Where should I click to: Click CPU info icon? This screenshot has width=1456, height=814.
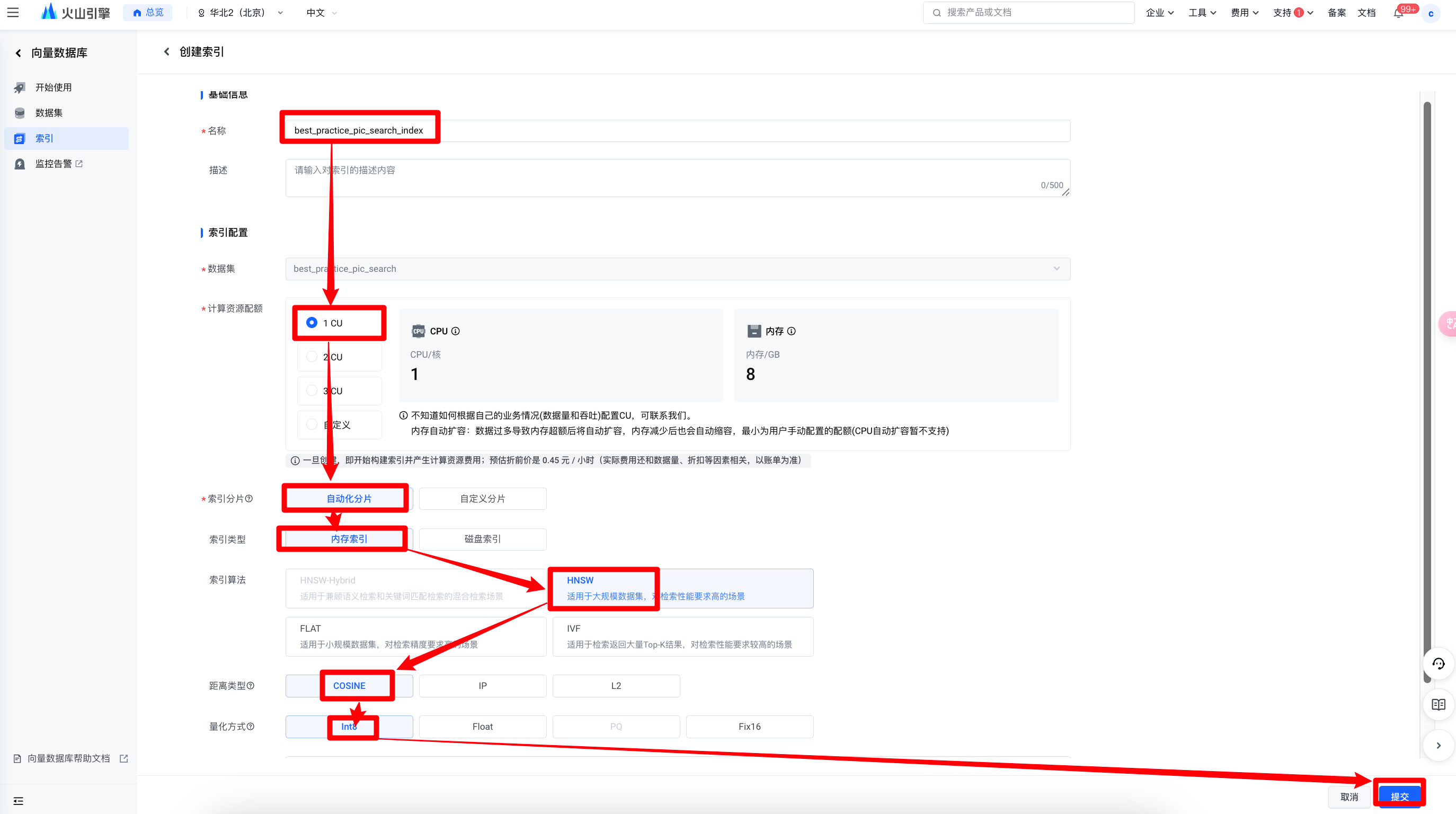[456, 331]
